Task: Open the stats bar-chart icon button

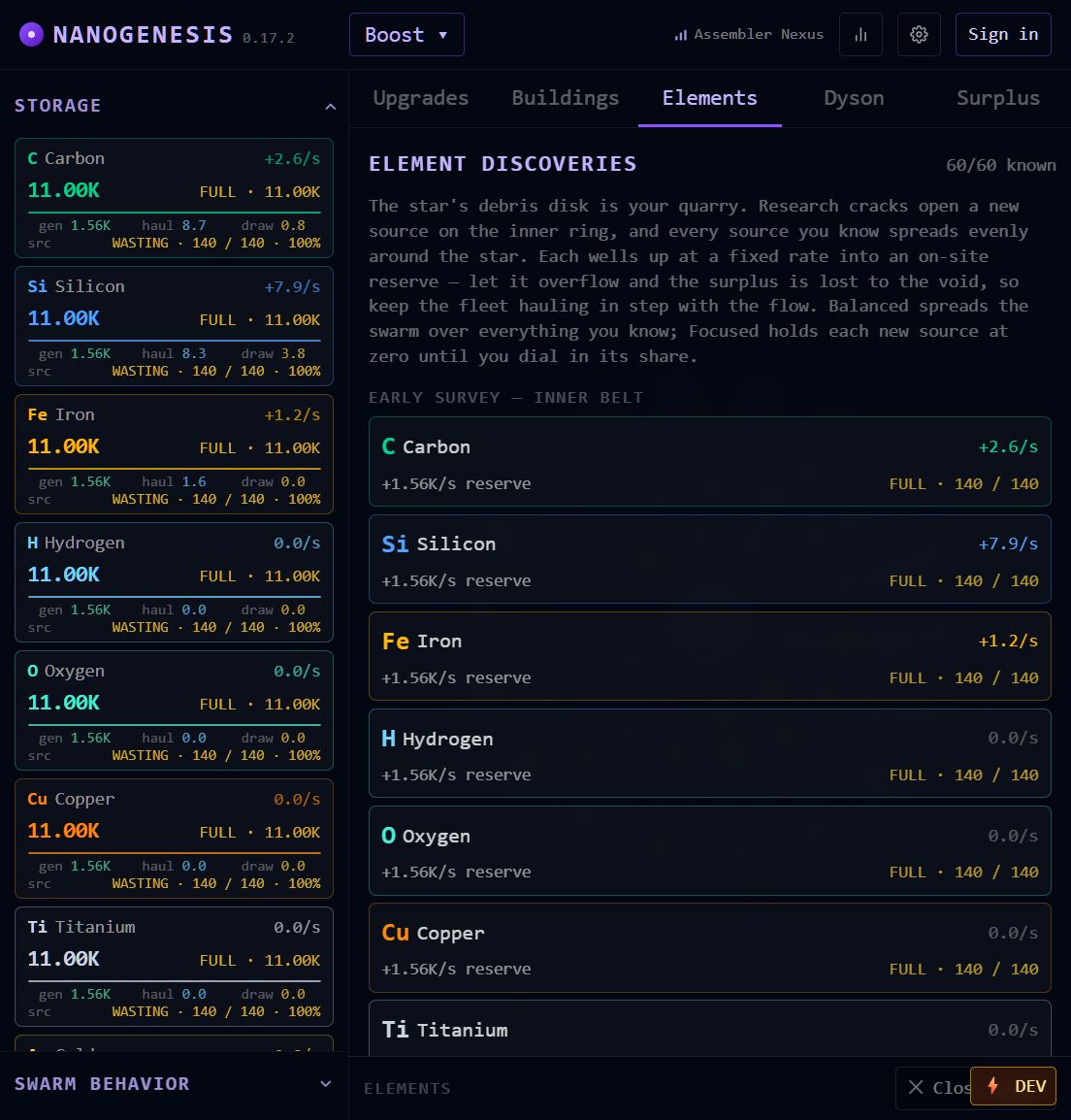Action: click(x=860, y=34)
